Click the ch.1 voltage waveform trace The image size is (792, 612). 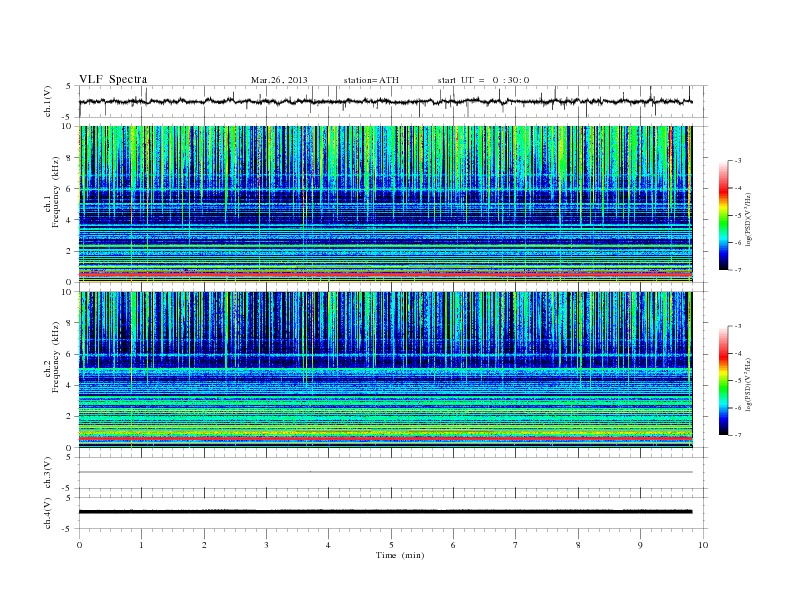pyautogui.click(x=385, y=101)
